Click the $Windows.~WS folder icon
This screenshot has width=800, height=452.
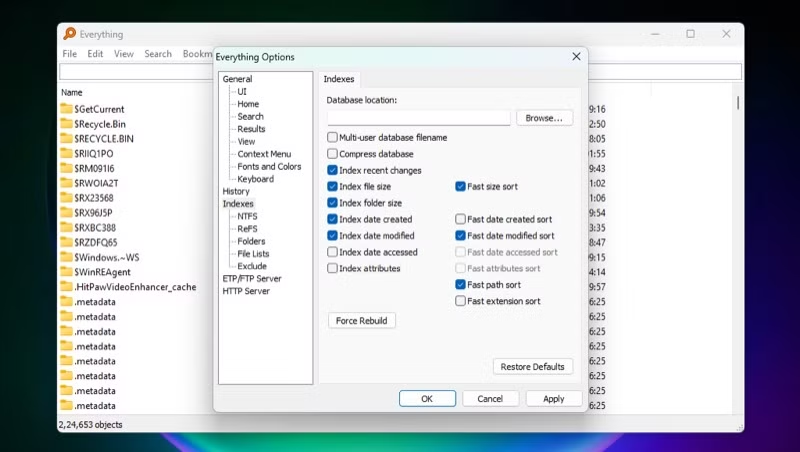[66, 257]
